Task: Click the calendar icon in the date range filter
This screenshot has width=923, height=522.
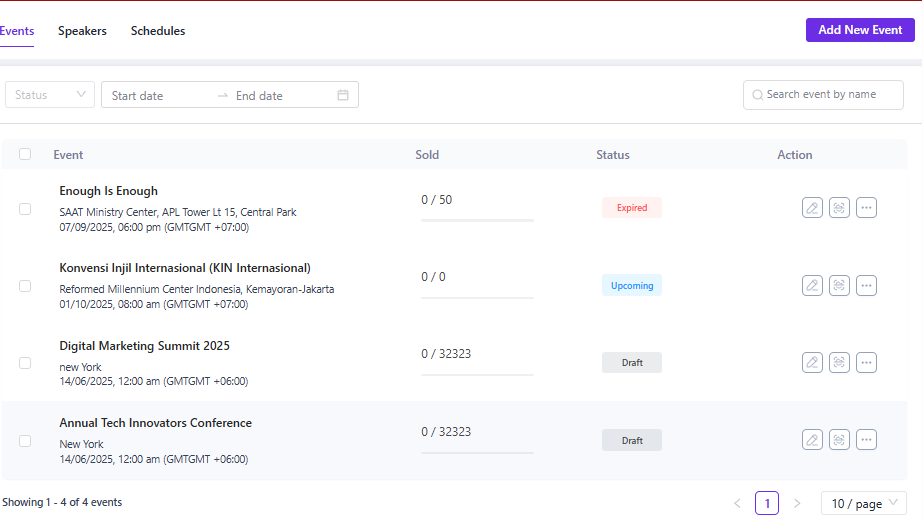Action: (343, 95)
